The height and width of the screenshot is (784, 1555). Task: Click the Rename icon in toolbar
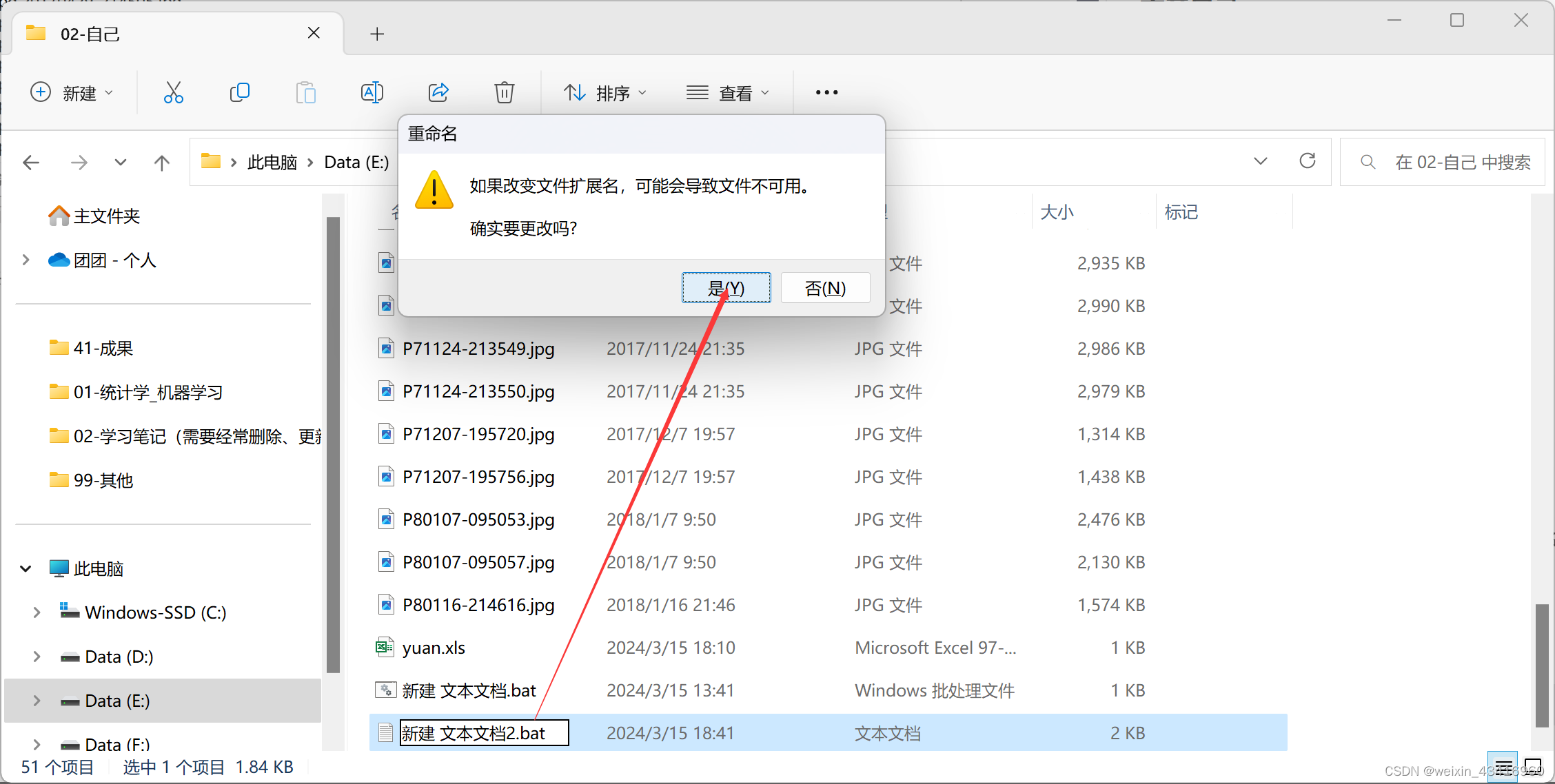(x=372, y=92)
